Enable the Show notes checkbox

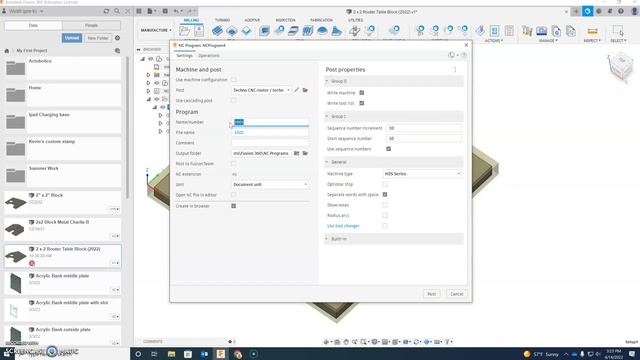tap(385, 205)
